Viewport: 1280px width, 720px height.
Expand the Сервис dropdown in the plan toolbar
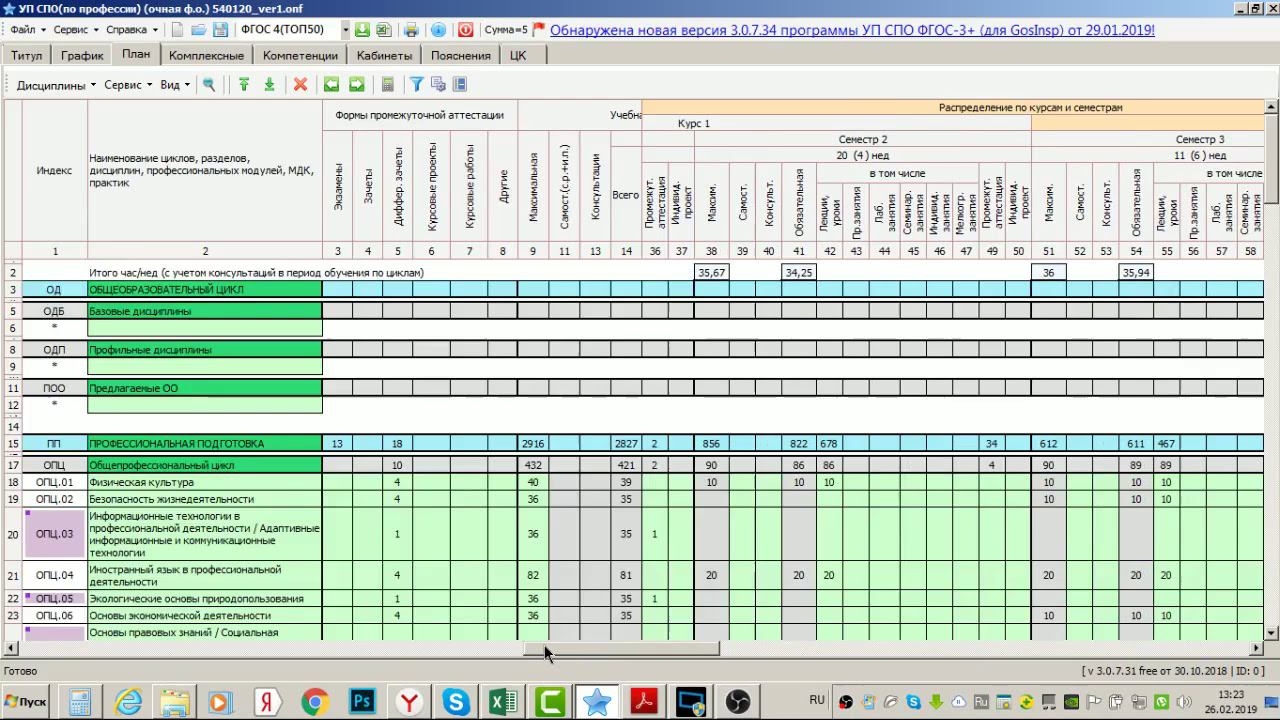(128, 85)
